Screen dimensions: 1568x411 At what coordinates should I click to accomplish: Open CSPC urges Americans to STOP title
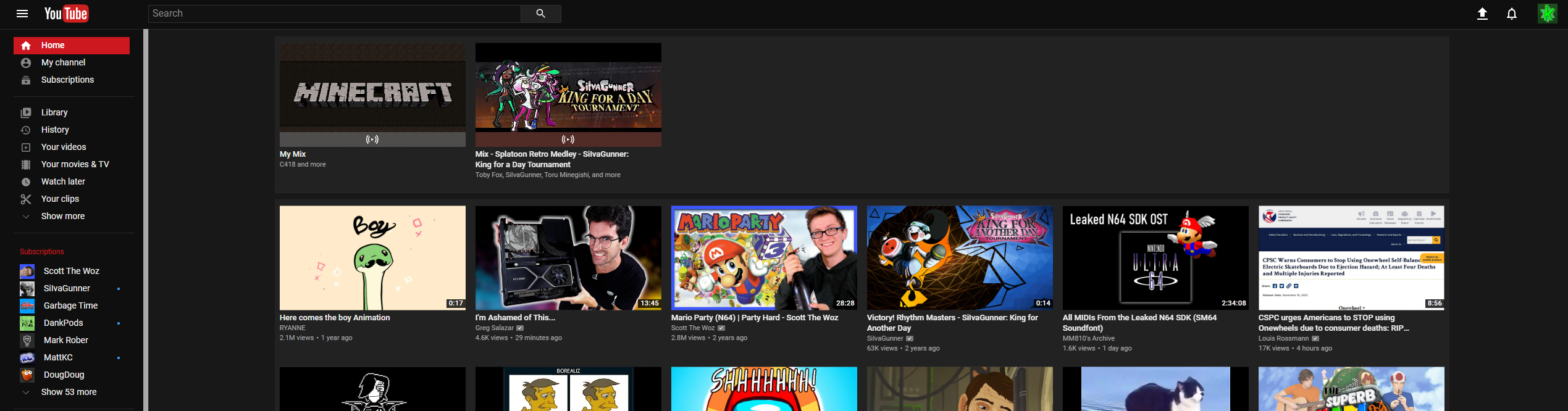click(x=1334, y=323)
